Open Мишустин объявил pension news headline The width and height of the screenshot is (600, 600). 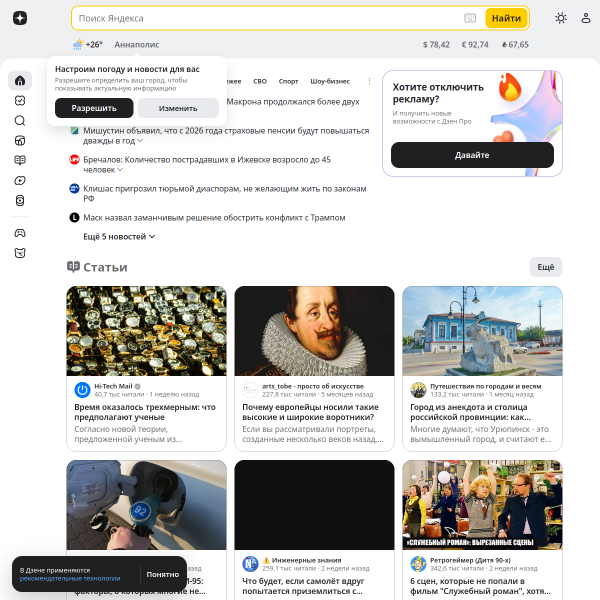tap(226, 135)
